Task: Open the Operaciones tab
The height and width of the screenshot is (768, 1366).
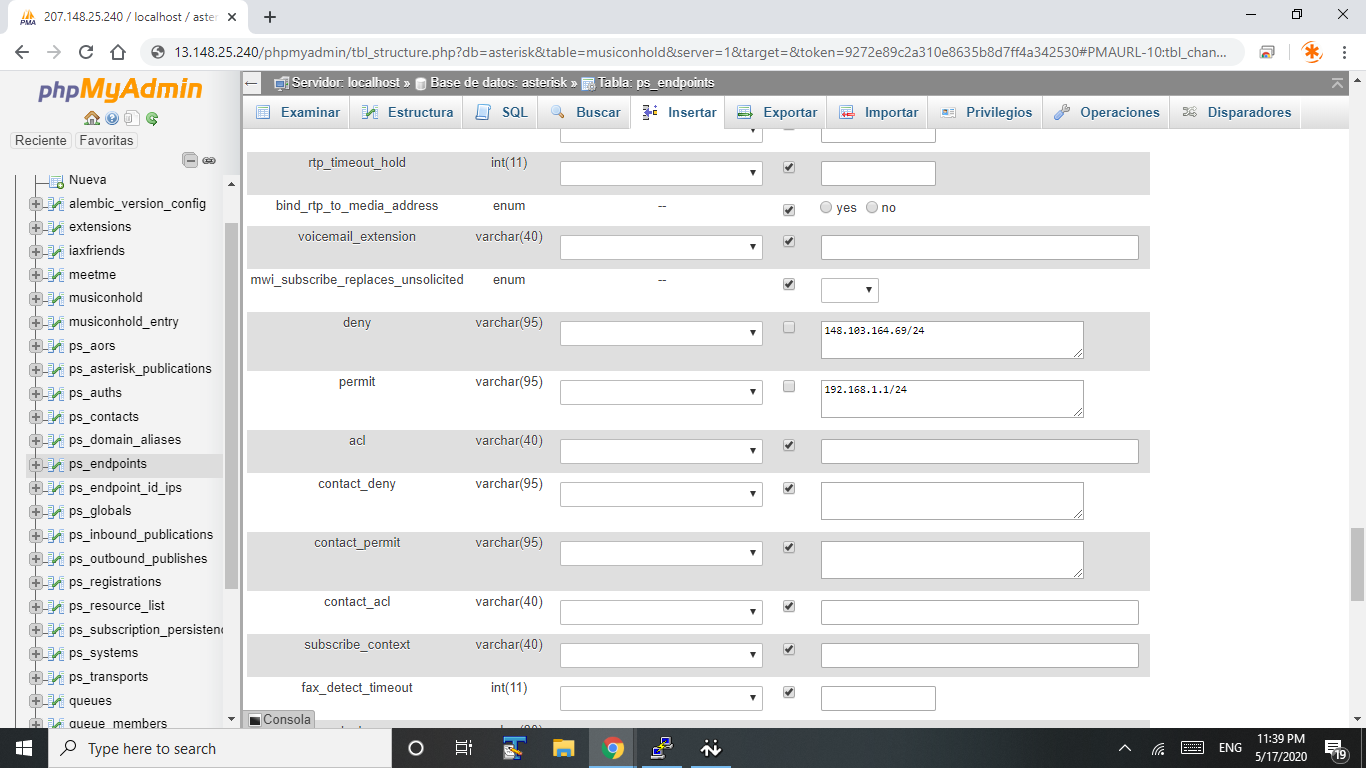Action: point(1108,112)
